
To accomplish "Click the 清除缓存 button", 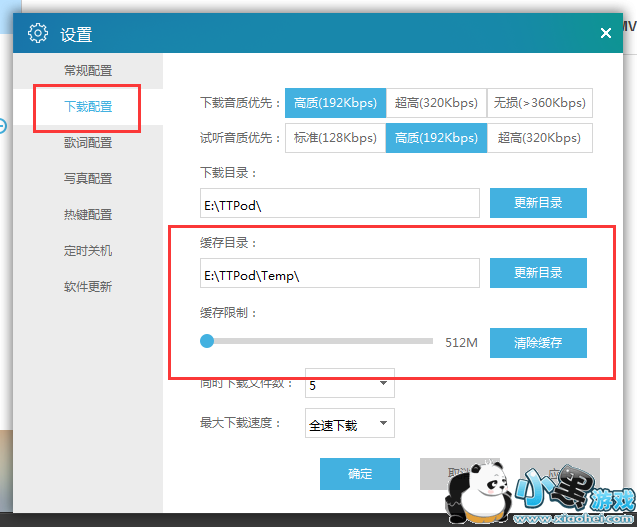I will pos(538,343).
